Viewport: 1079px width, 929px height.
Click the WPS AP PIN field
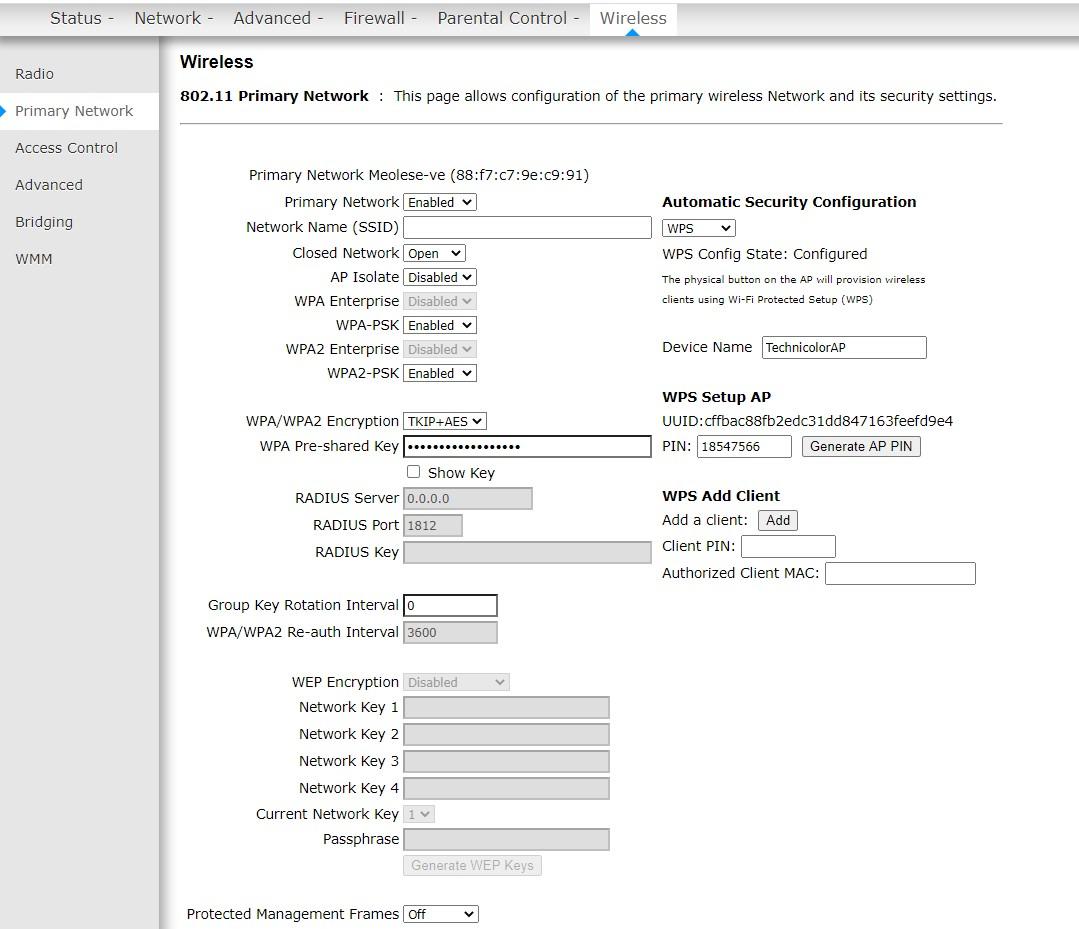tap(744, 447)
